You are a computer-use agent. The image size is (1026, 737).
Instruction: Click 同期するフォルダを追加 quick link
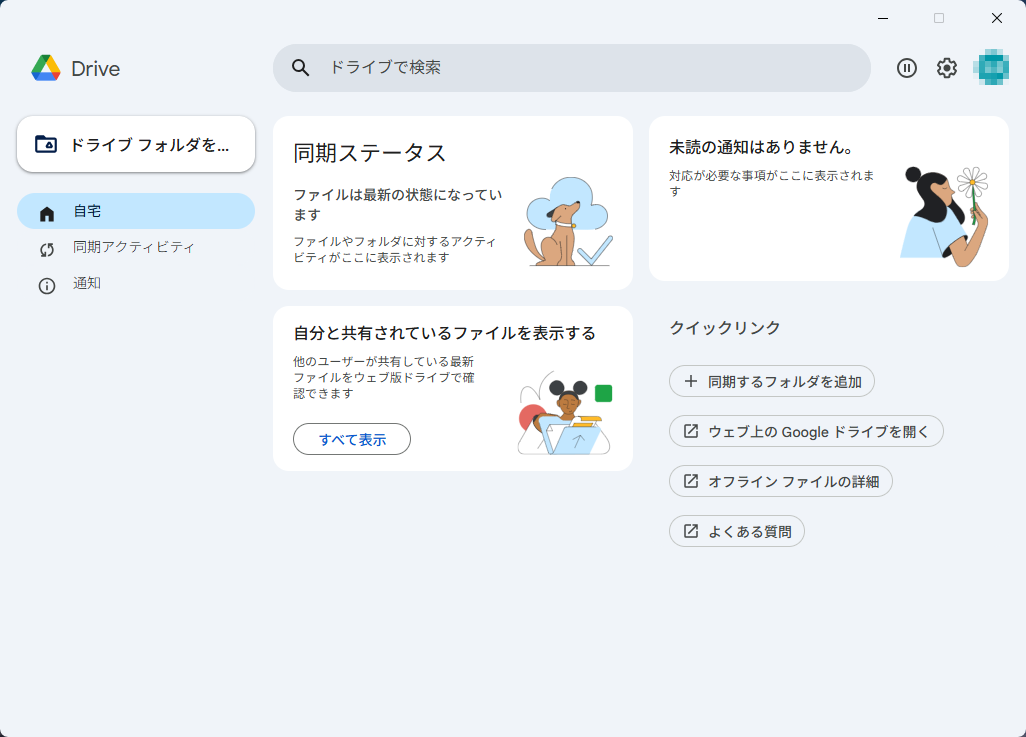pyautogui.click(x=771, y=381)
